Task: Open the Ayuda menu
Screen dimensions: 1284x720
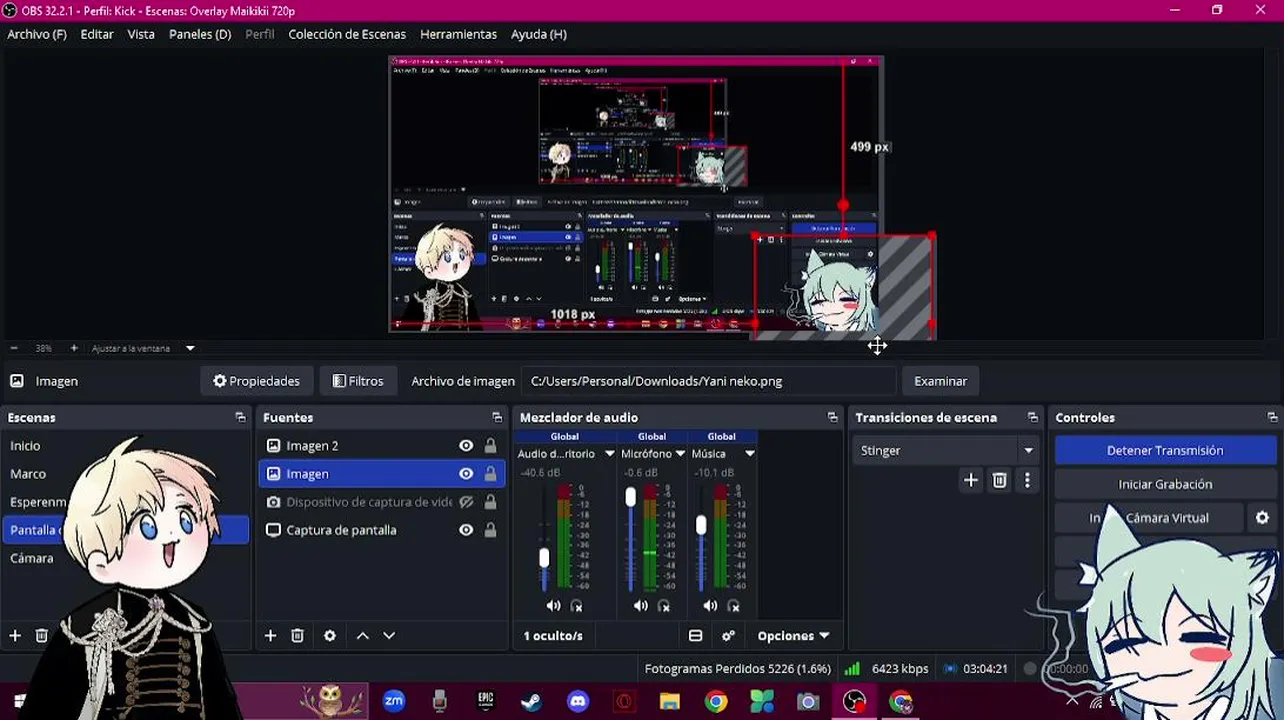Action: 539,34
